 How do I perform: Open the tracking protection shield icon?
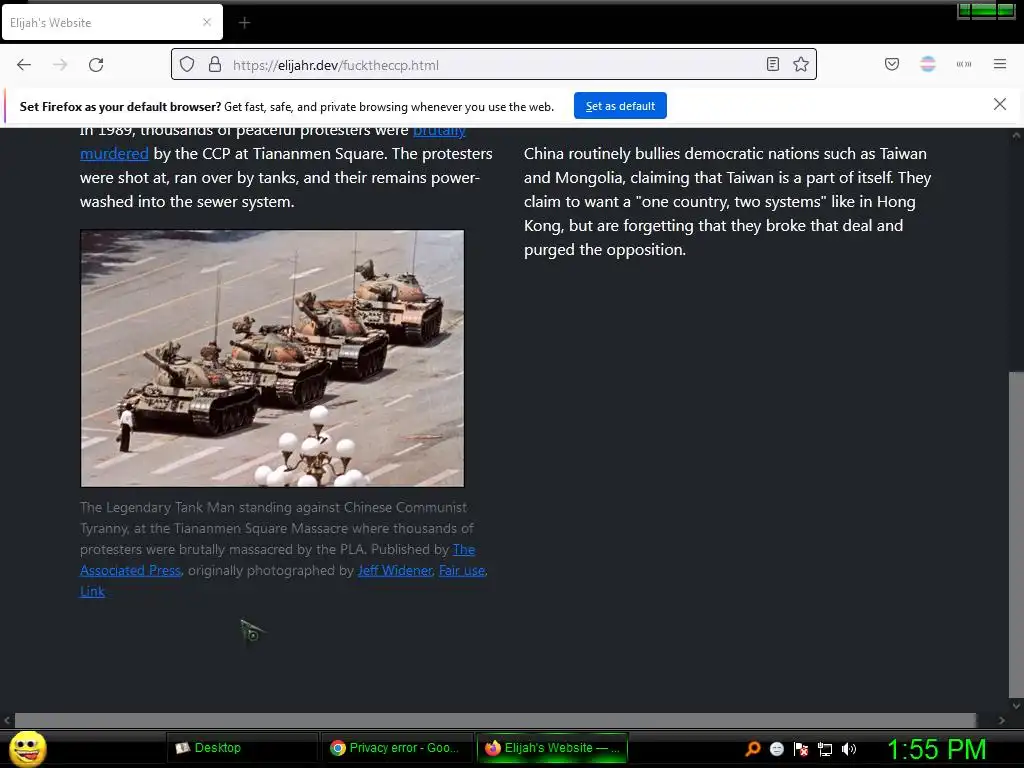click(187, 64)
